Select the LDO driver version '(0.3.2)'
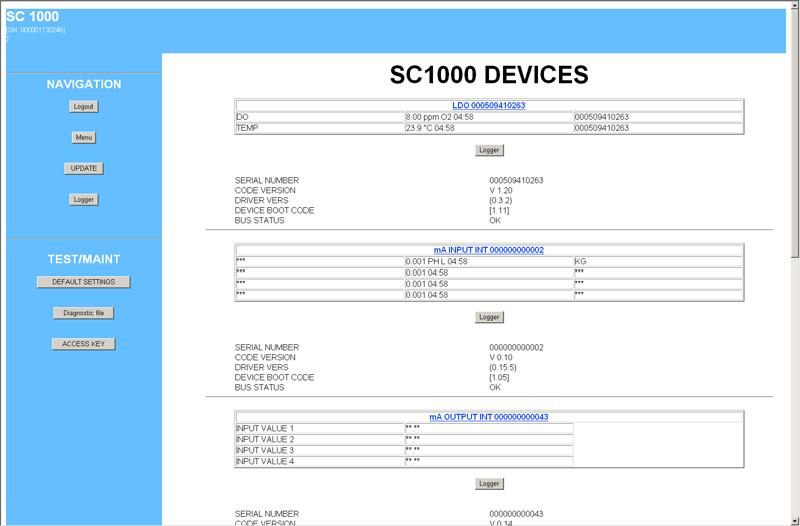Viewport: 800px width, 526px height. coord(501,201)
